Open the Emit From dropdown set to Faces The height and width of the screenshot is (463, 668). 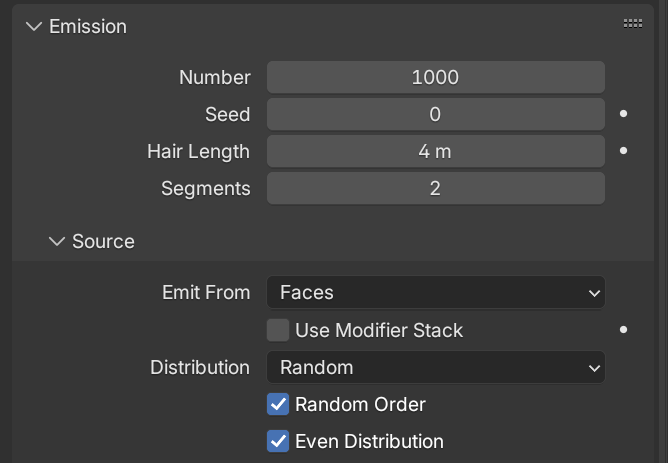(435, 292)
